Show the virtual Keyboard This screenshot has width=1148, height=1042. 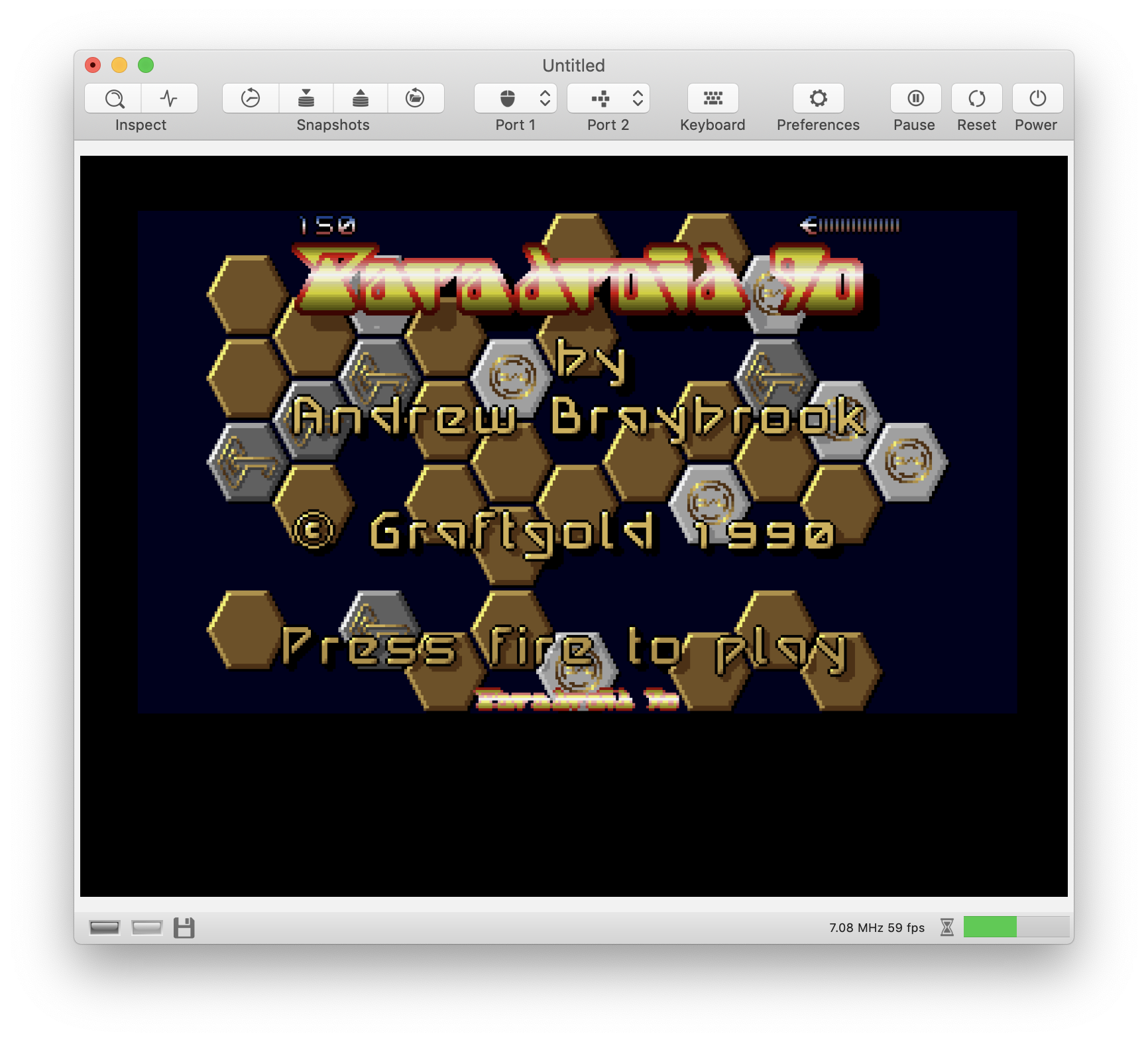click(x=713, y=98)
